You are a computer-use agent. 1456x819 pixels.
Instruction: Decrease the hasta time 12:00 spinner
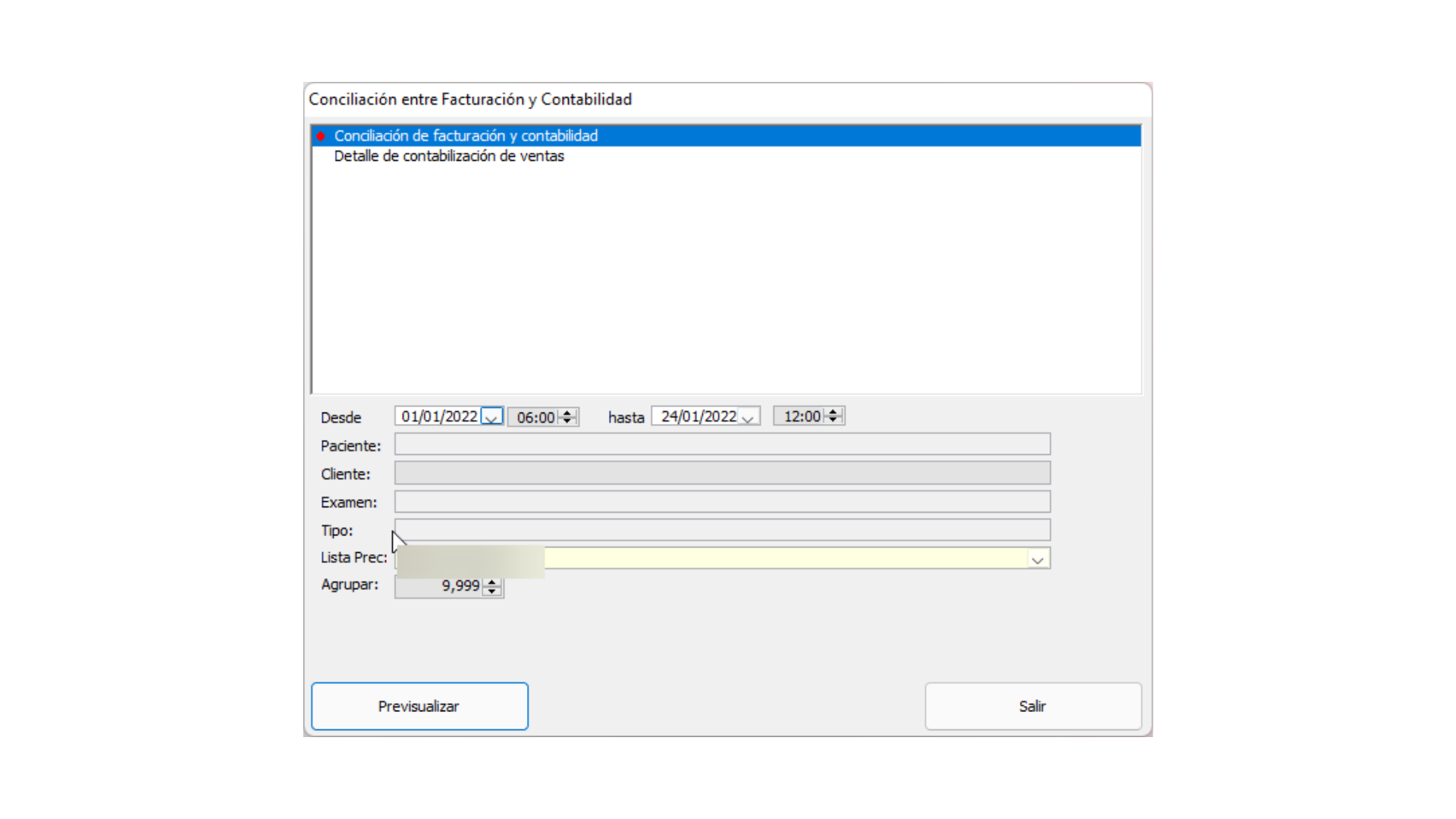pyautogui.click(x=833, y=419)
